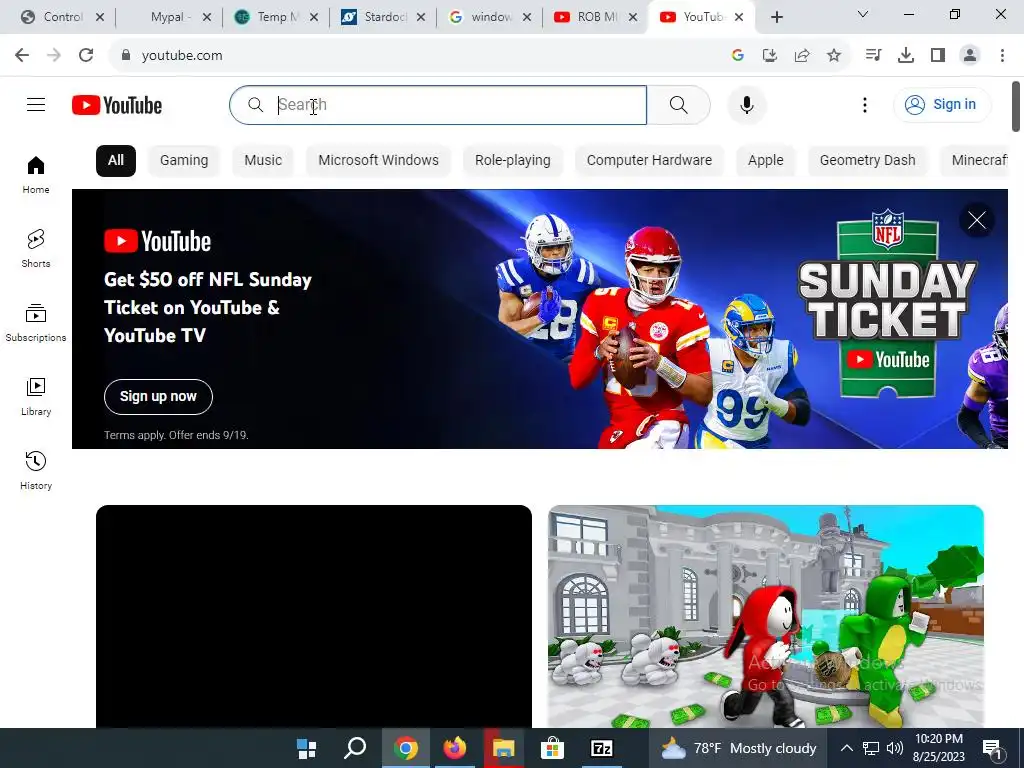The image size is (1024, 768).
Task: Close the NFL Sunday Ticket banner
Action: (977, 220)
